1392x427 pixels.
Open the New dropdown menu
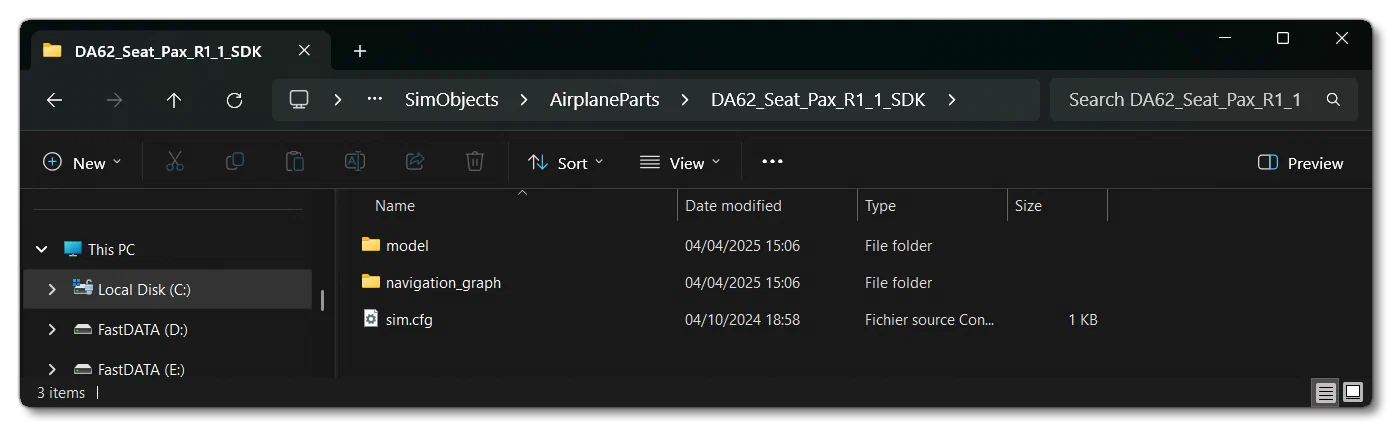tap(82, 163)
